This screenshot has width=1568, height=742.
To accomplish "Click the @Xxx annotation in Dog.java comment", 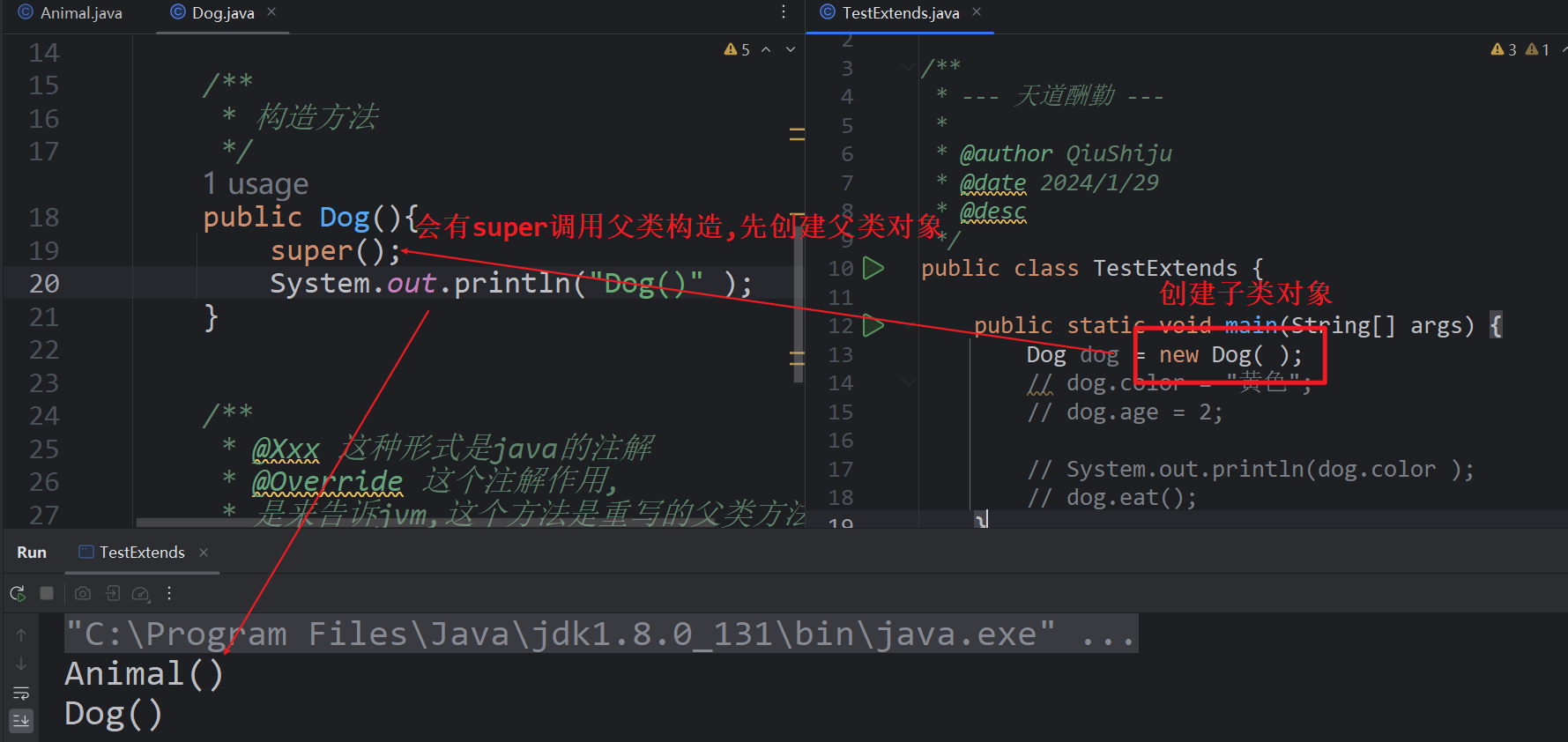I will (x=286, y=449).
